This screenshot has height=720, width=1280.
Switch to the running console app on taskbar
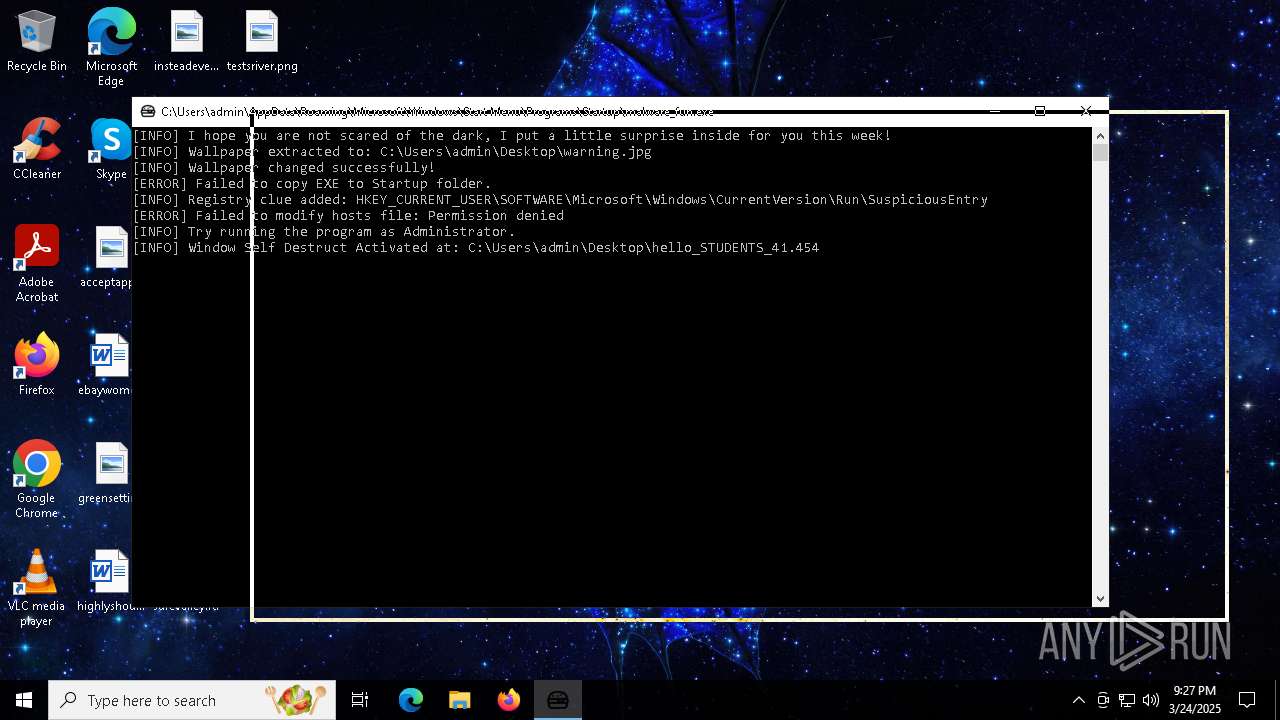[x=558, y=700]
